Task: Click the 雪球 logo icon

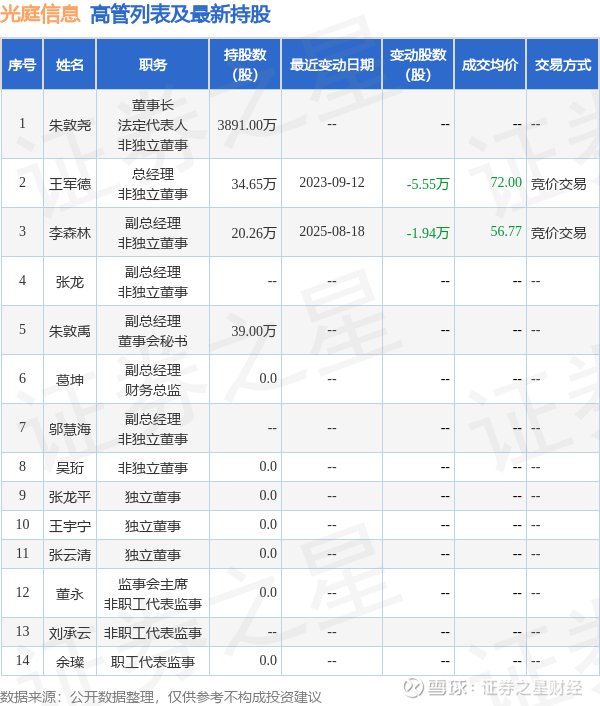Action: [414, 688]
